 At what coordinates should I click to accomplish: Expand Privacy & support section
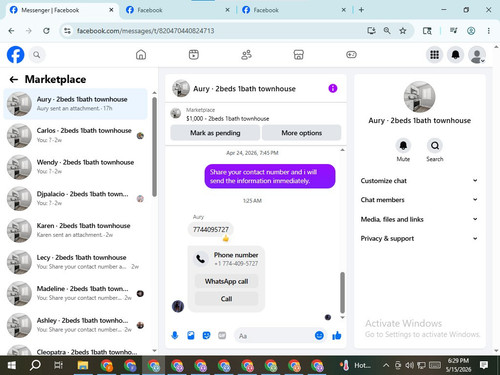(x=419, y=238)
